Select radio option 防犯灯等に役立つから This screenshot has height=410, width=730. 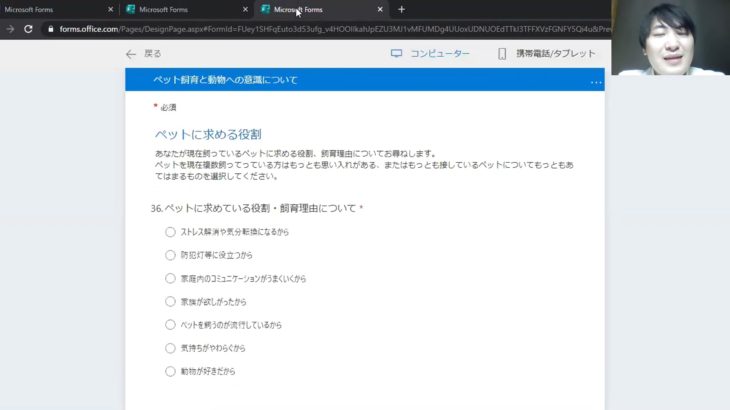(170, 255)
